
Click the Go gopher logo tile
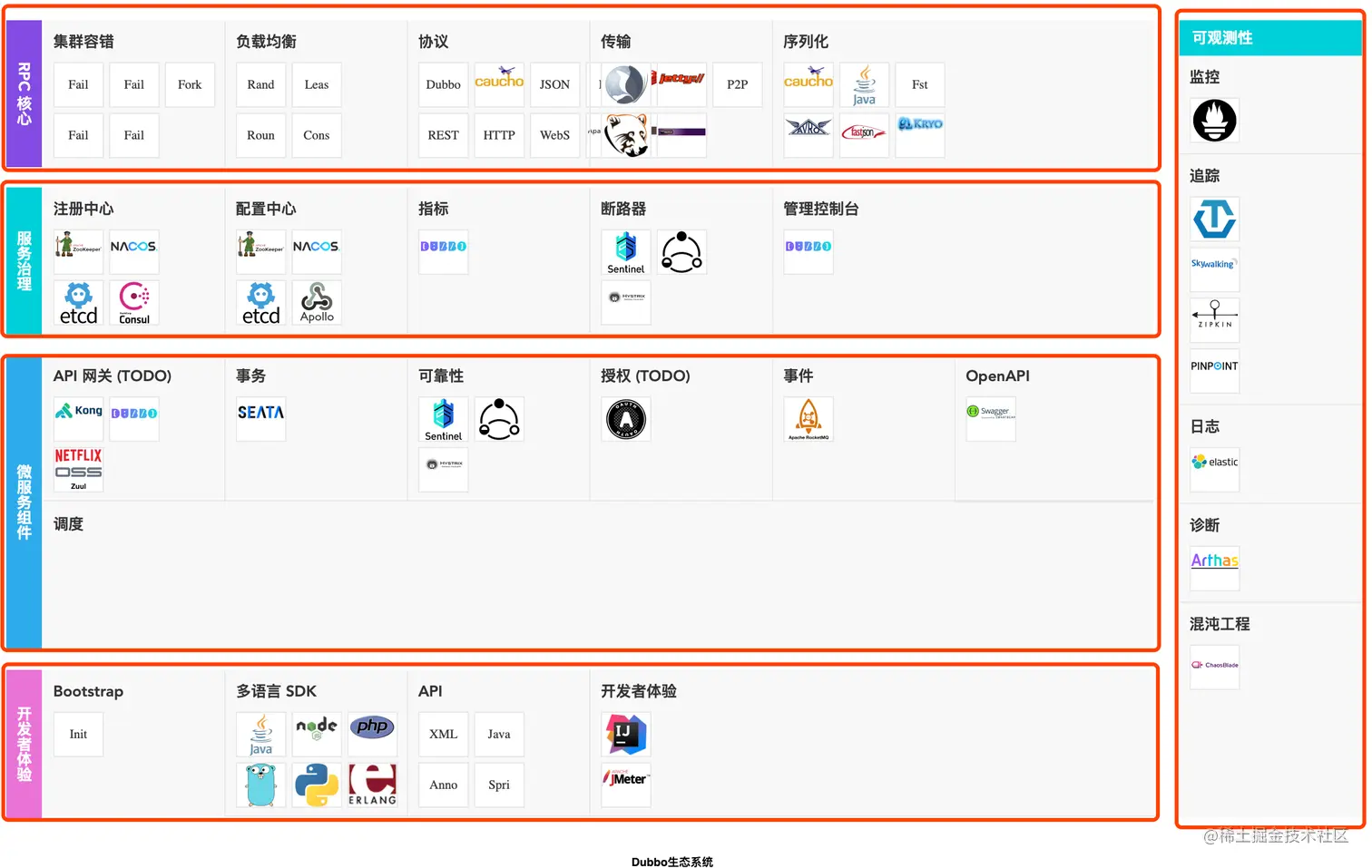[261, 785]
